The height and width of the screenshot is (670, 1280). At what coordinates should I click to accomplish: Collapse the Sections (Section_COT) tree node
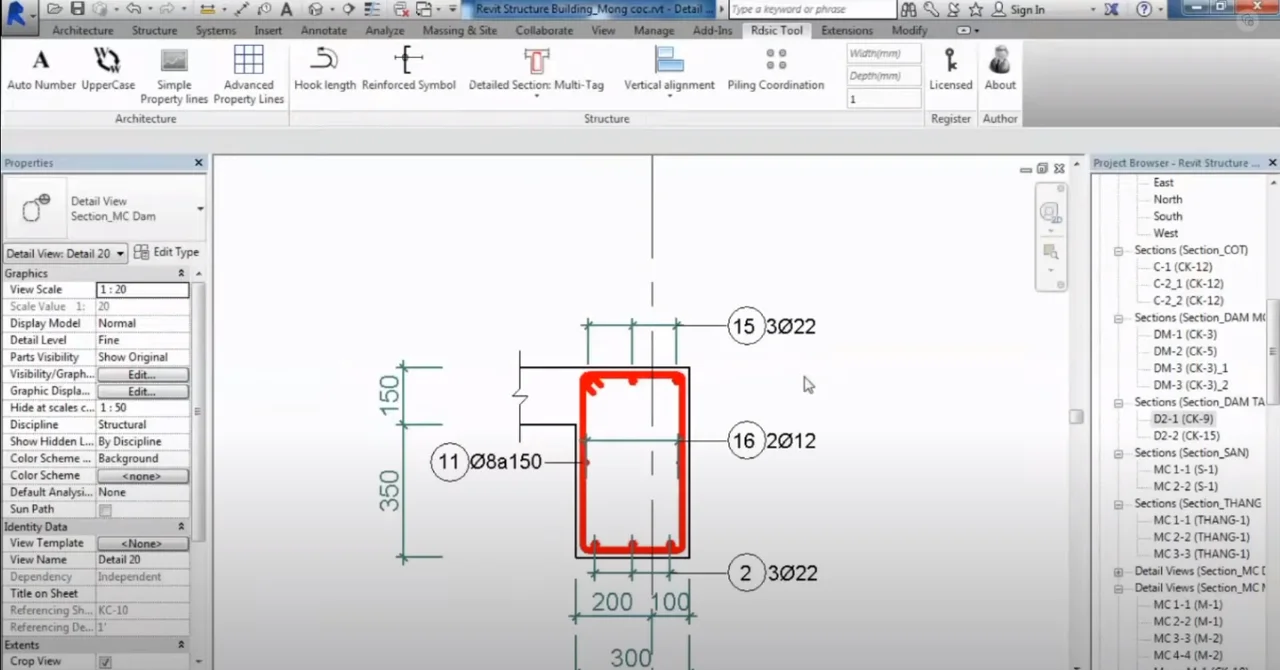(x=1119, y=251)
